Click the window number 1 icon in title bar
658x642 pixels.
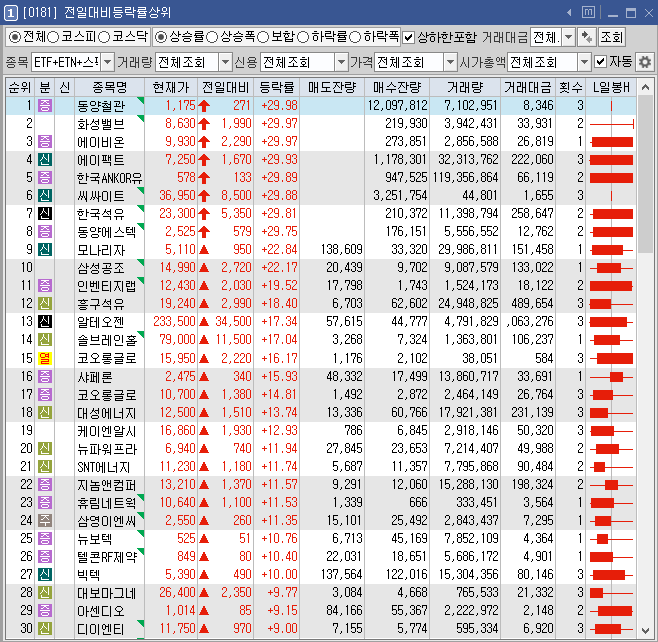point(10,13)
